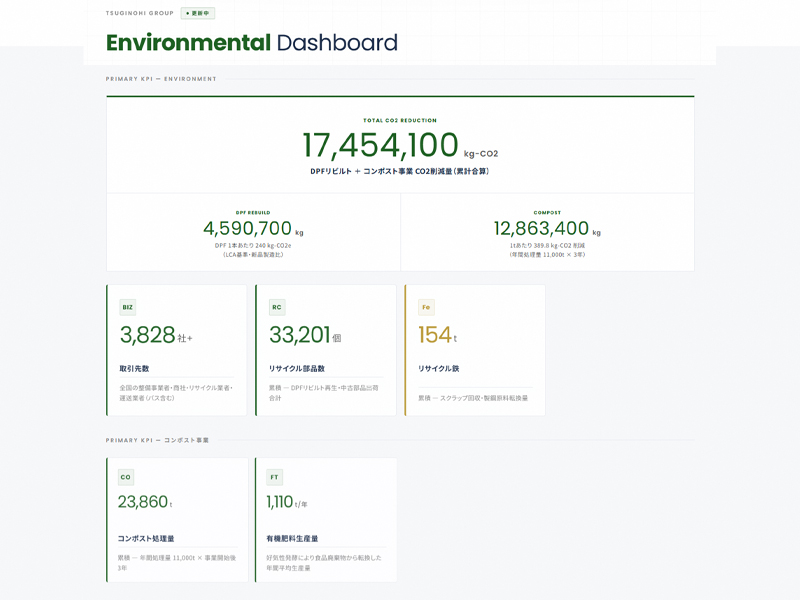This screenshot has width=800, height=600.
Task: Click the PRIMARY KPI — ENVIRONMENT section header
Action: coord(161,79)
